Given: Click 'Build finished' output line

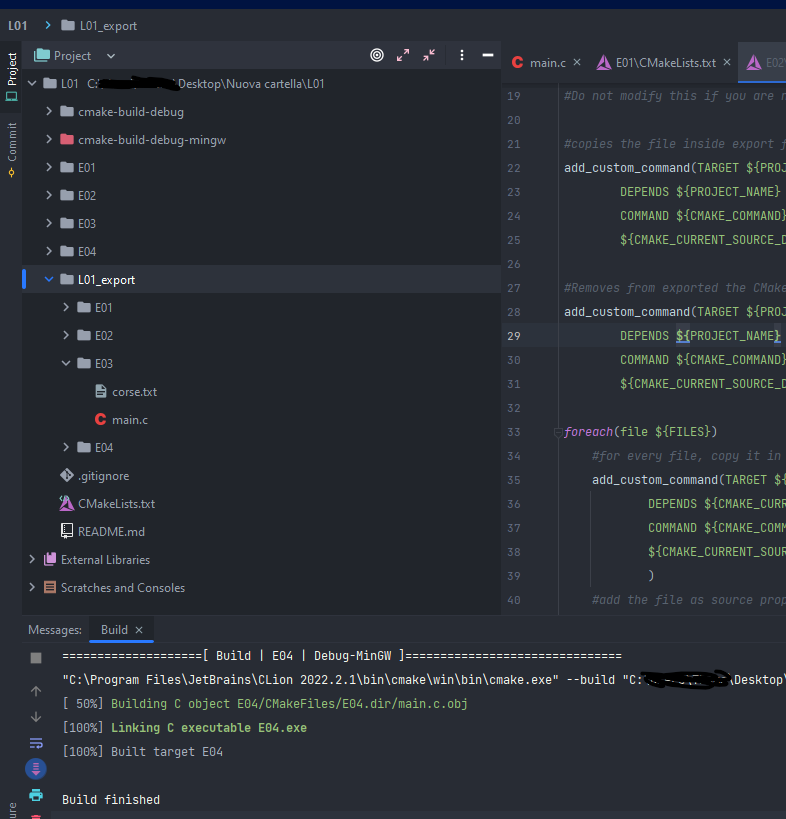Looking at the screenshot, I should (111, 800).
